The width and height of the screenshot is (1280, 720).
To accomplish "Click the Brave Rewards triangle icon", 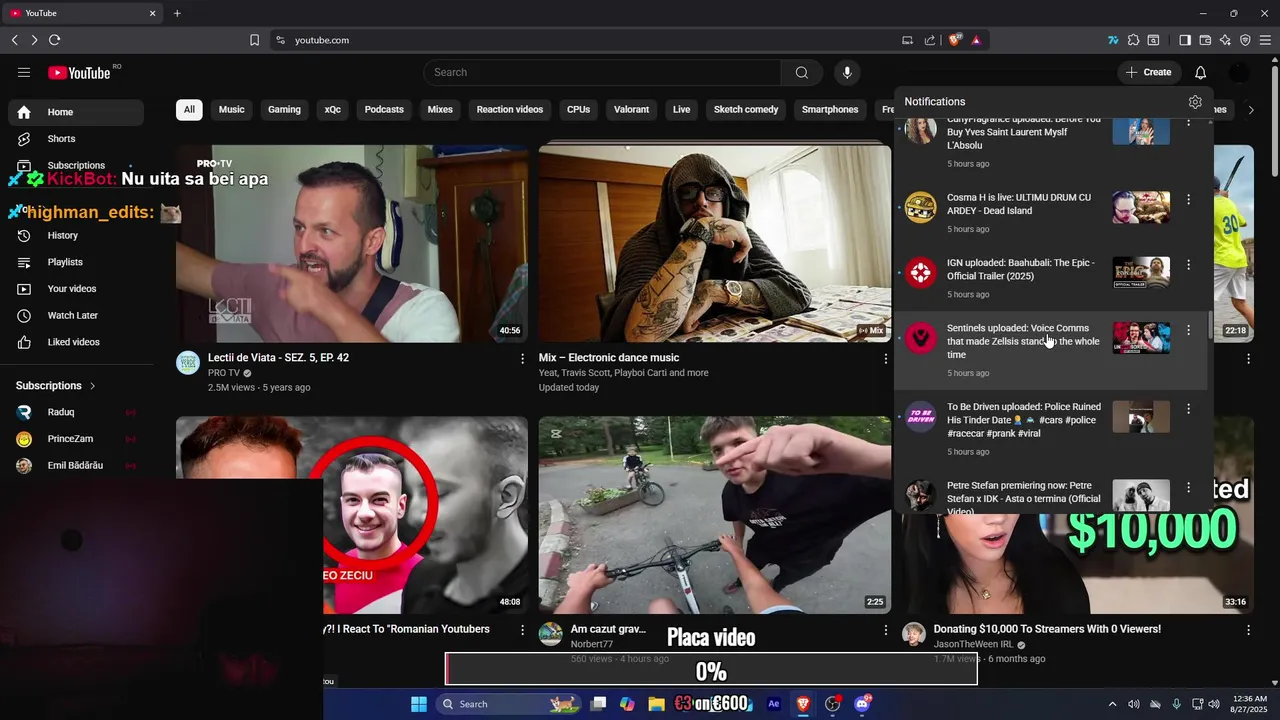I will point(976,40).
